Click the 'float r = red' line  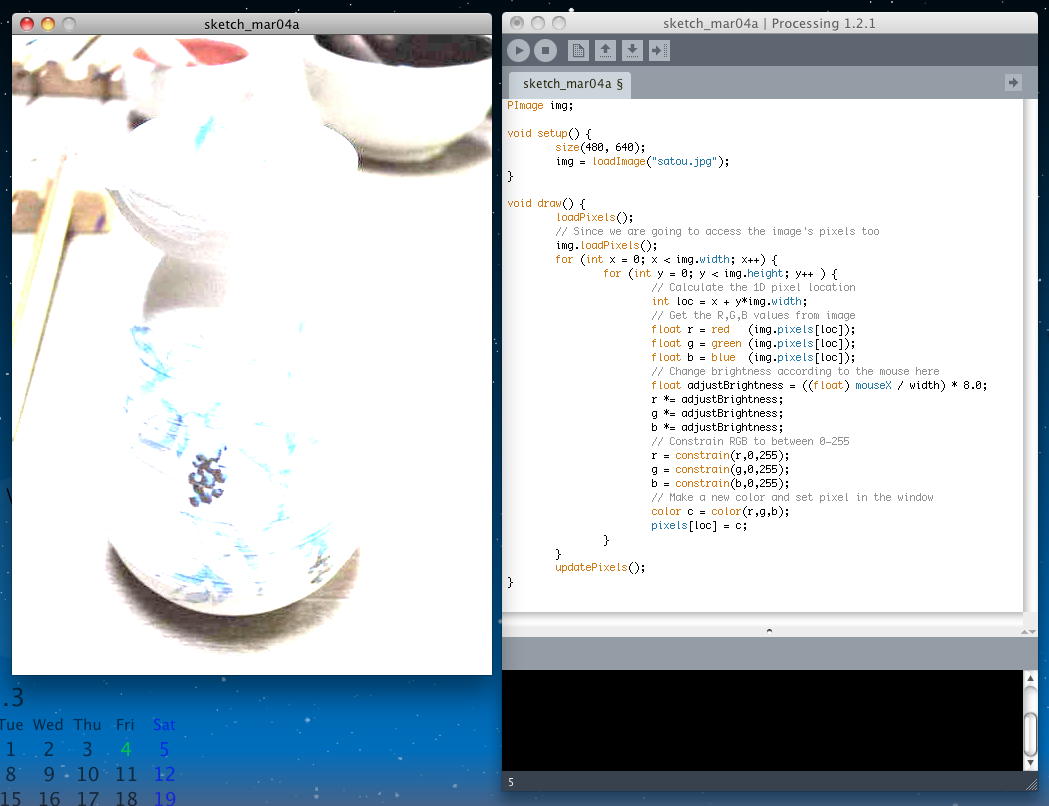[x=753, y=330]
